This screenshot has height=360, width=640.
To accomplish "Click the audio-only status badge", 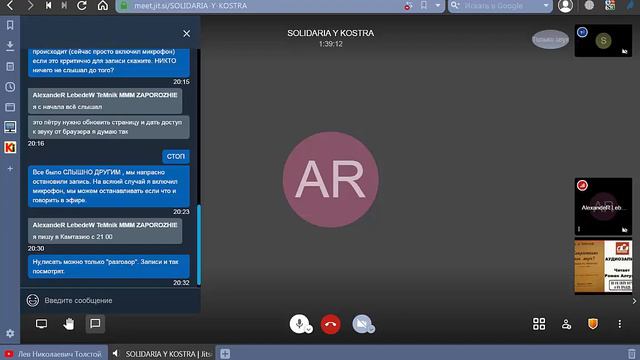I will click(x=550, y=40).
